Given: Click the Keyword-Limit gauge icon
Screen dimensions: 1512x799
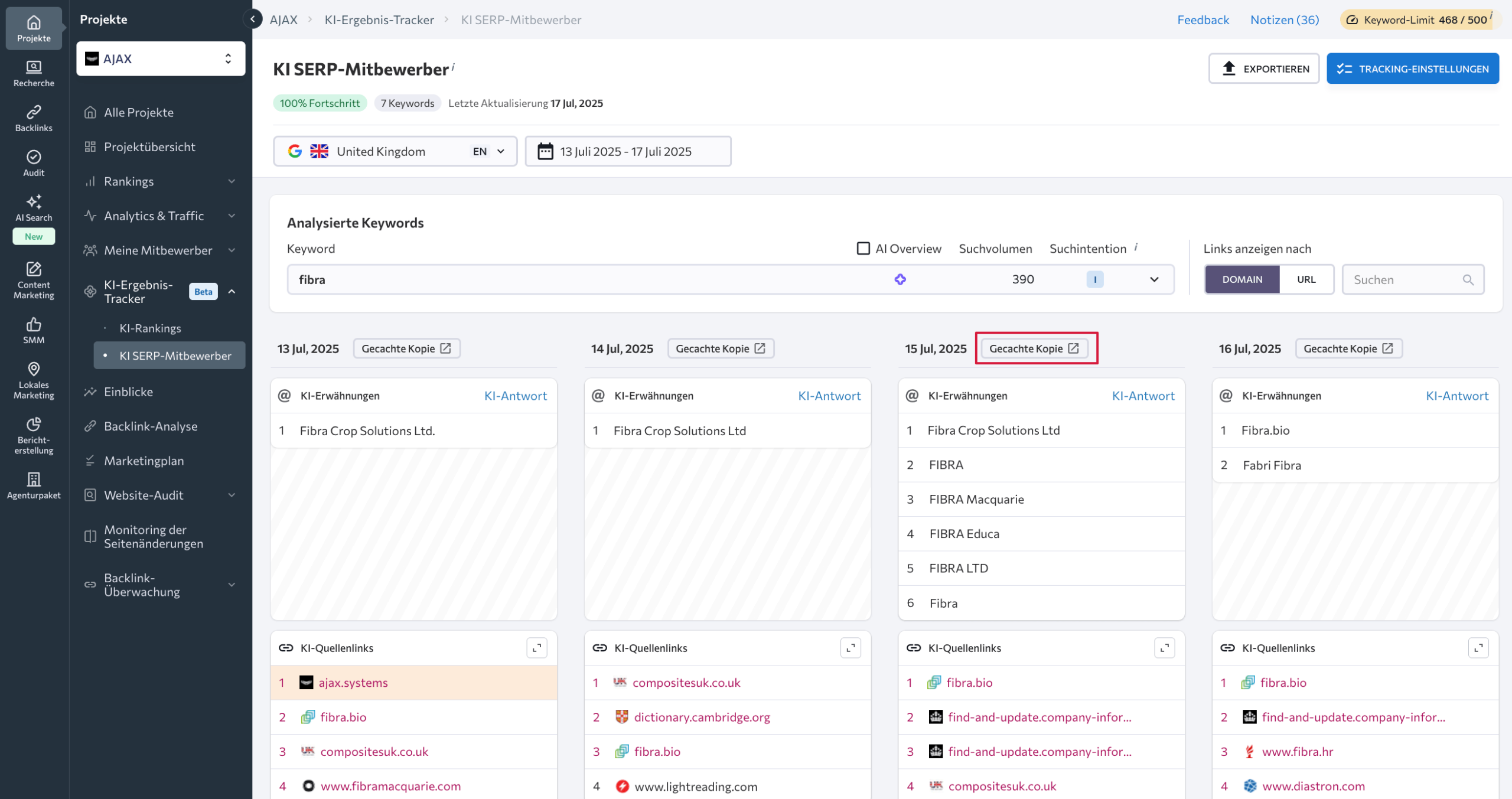Looking at the screenshot, I should tap(1352, 19).
